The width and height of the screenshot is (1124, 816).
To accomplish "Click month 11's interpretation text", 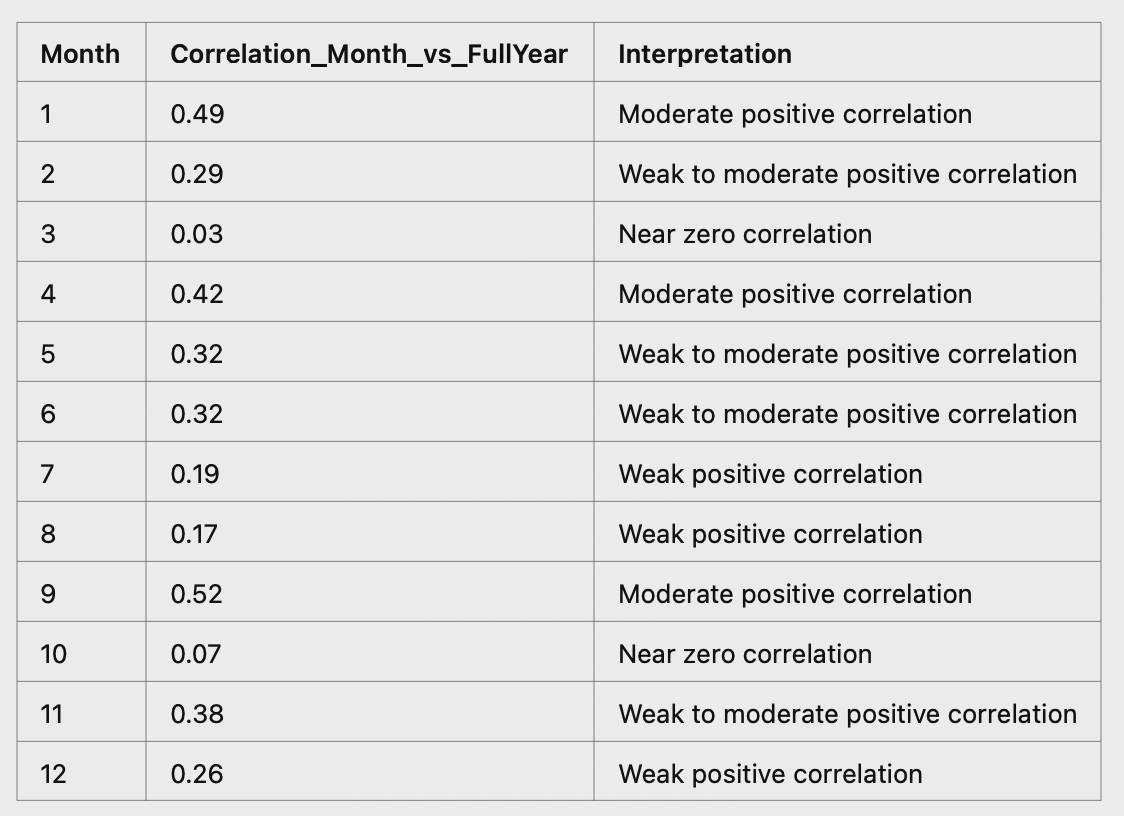I will pyautogui.click(x=847, y=714).
